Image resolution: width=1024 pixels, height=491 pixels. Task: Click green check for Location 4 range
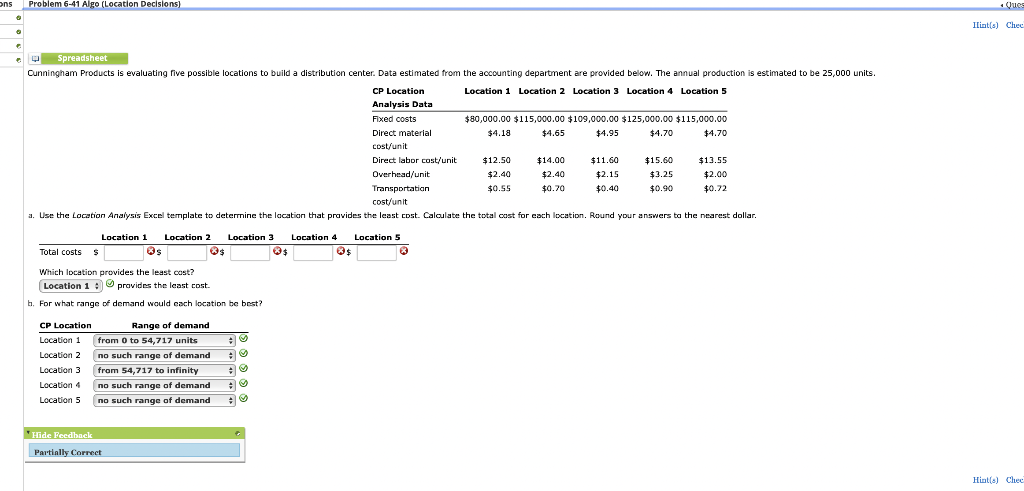[244, 384]
